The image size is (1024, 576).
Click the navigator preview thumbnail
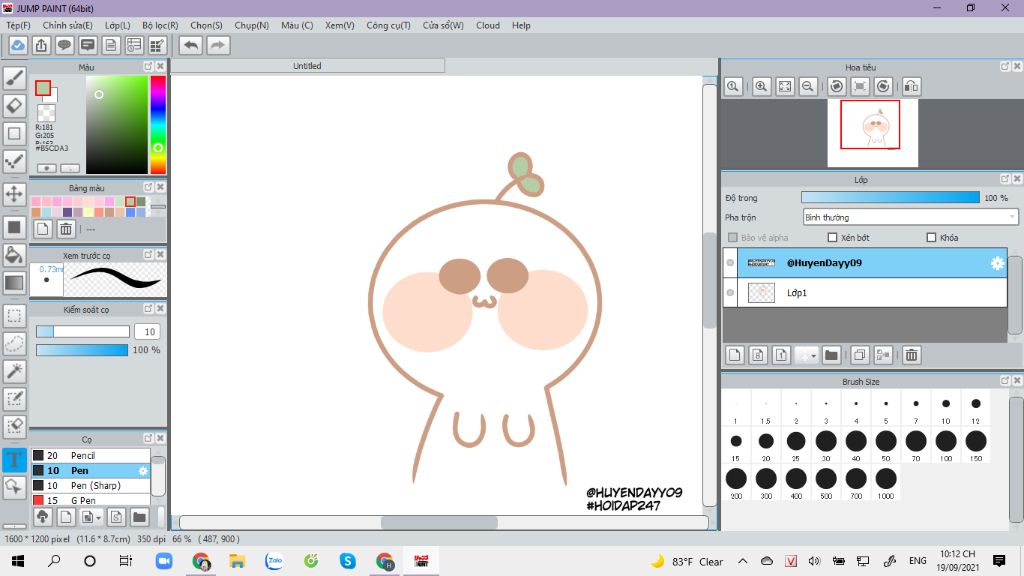(x=872, y=133)
